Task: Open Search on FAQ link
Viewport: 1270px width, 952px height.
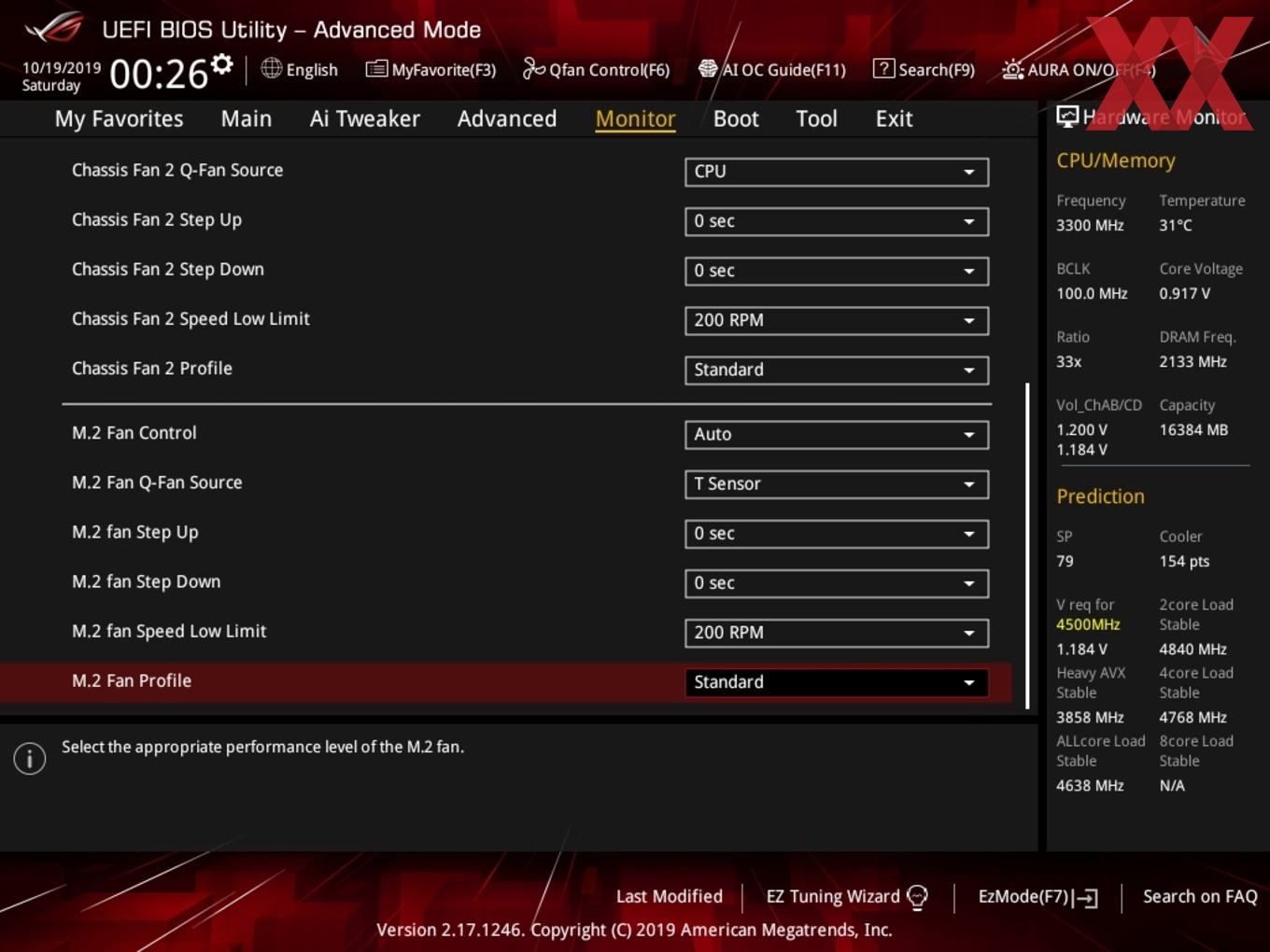Action: (x=1200, y=897)
